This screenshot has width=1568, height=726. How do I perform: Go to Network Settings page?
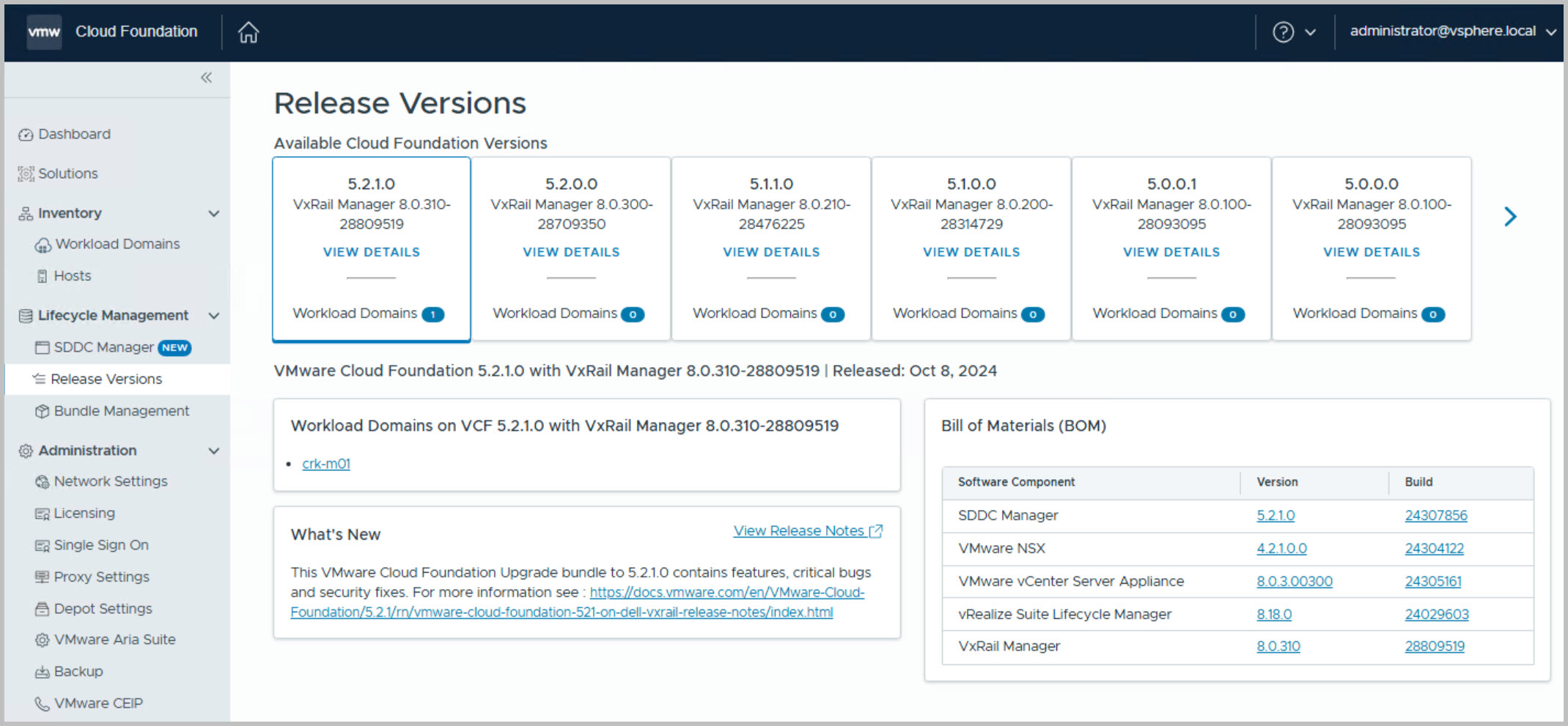point(110,481)
